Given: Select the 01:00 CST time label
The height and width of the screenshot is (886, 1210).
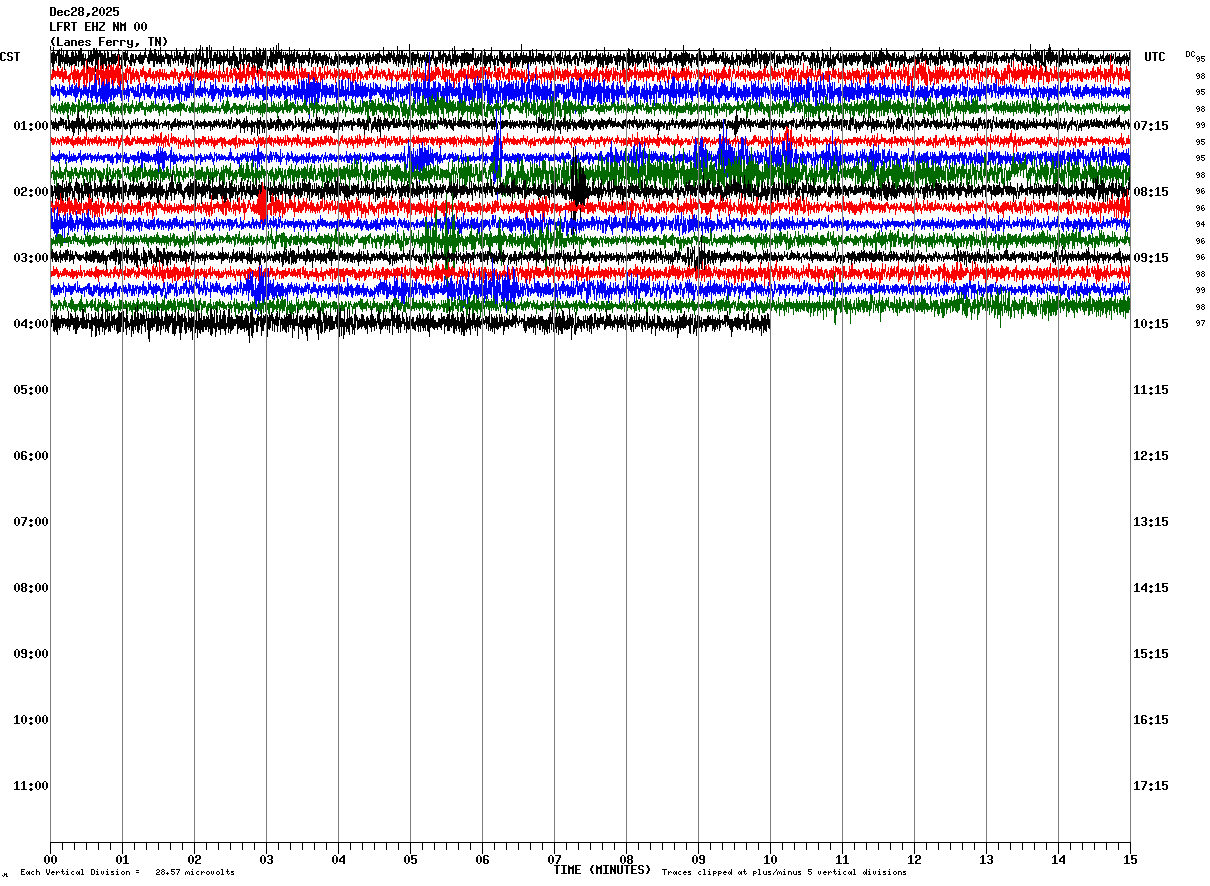Looking at the screenshot, I should (x=31, y=126).
